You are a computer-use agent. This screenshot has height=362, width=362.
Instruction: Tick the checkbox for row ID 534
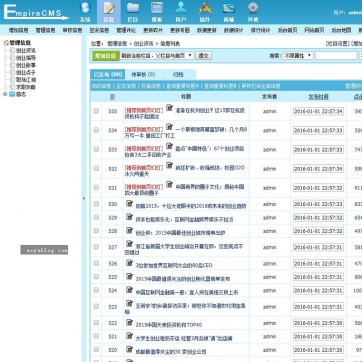click(96, 130)
